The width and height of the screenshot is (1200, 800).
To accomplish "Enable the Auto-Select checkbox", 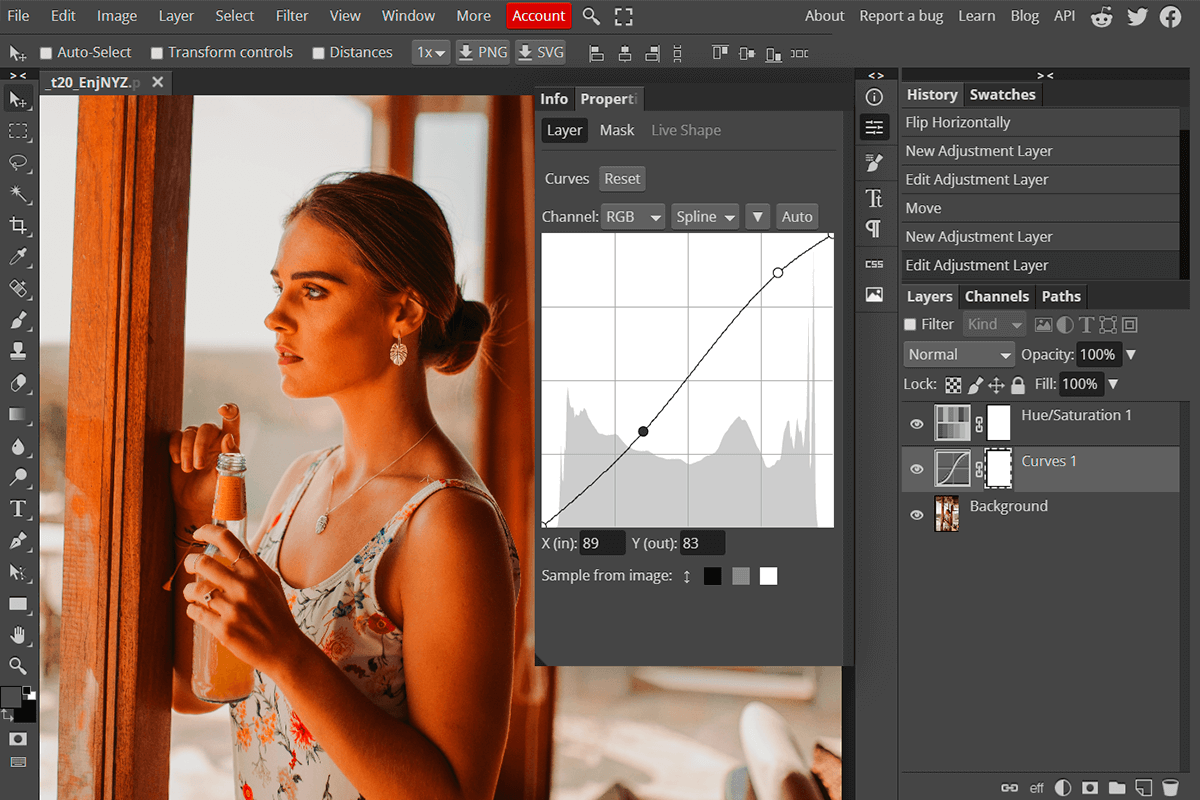I will (44, 52).
